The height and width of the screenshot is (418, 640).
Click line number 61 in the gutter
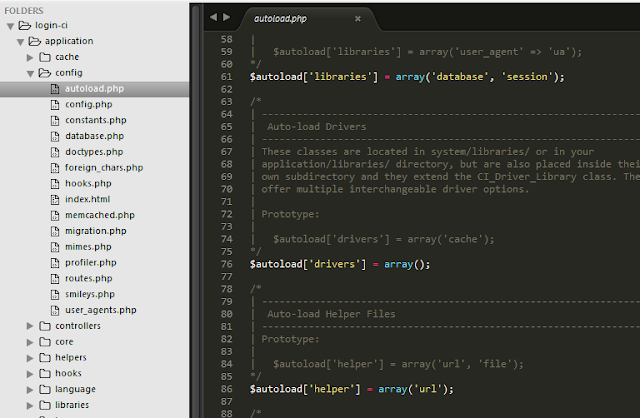[x=227, y=77]
